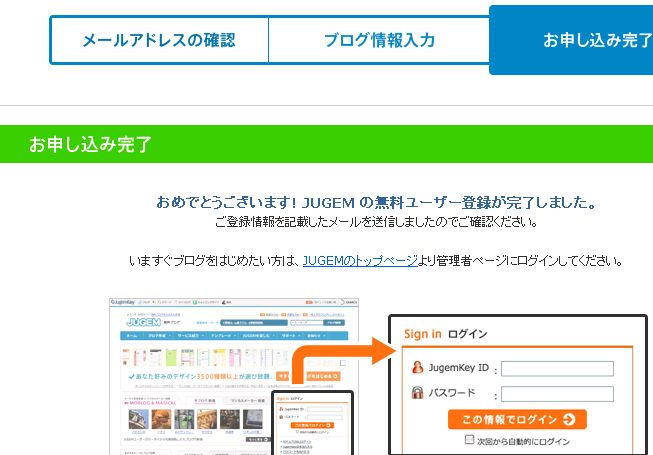
Task: Click the user icon beside JugemKey ID
Action: [417, 367]
